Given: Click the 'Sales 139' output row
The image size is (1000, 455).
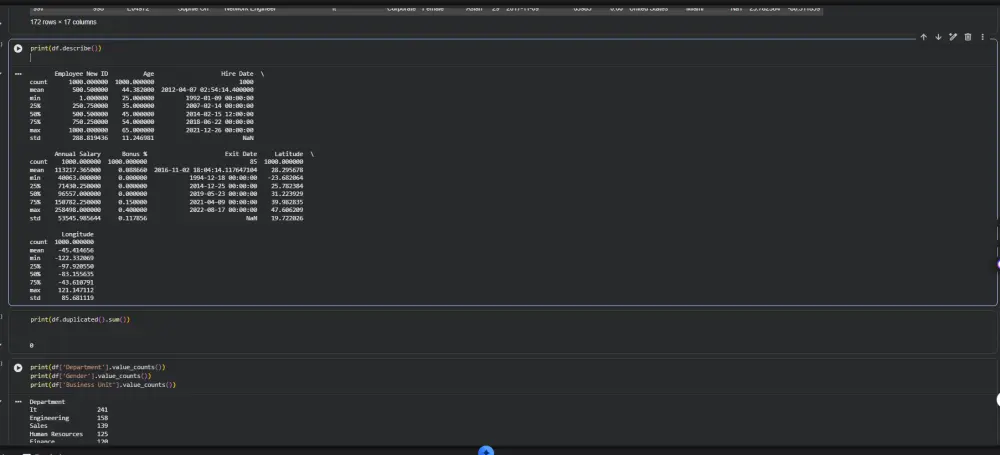Looking at the screenshot, I should [x=68, y=426].
